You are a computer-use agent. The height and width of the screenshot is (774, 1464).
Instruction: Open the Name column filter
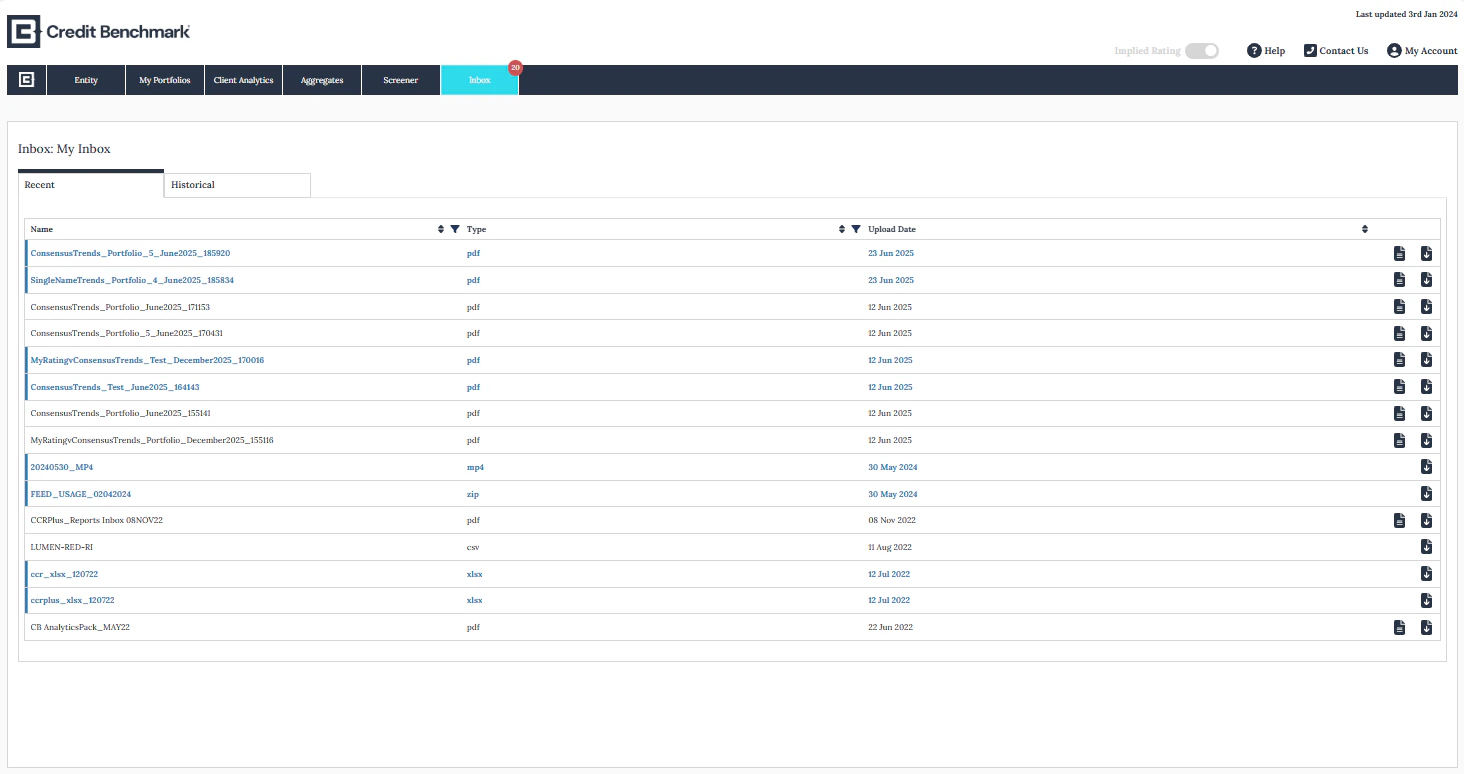[x=455, y=229]
